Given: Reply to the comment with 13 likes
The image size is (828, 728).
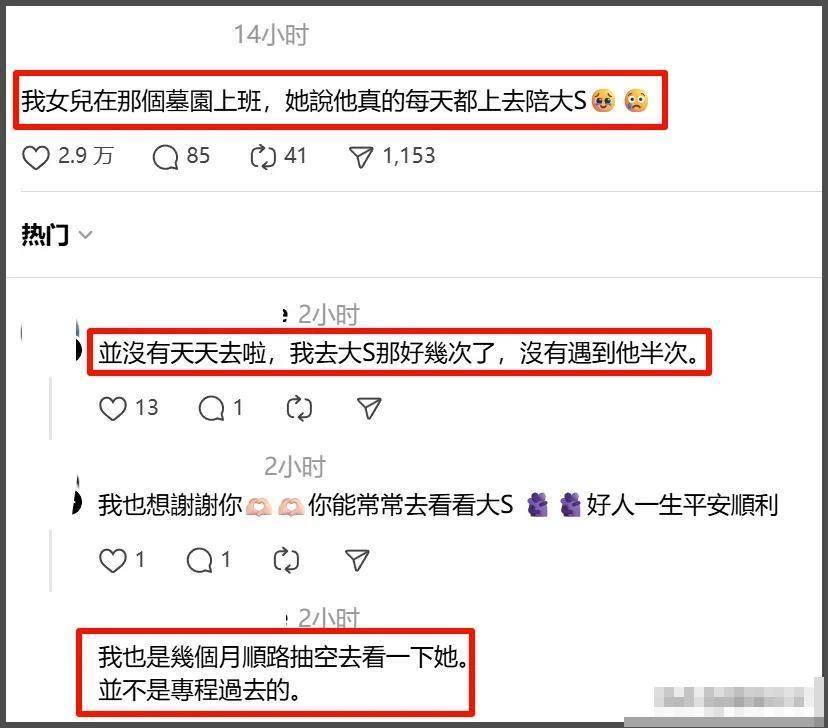Looking at the screenshot, I should 211,409.
